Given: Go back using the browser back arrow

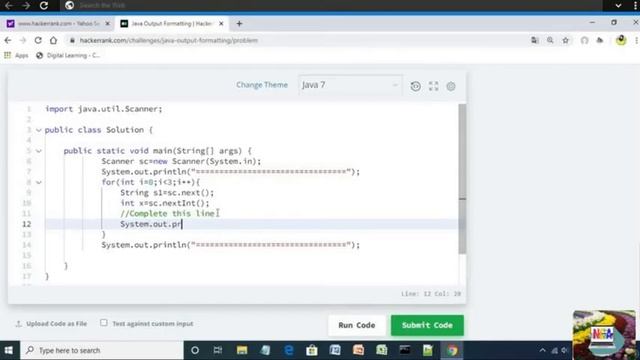Looking at the screenshot, I should tap(8, 40).
